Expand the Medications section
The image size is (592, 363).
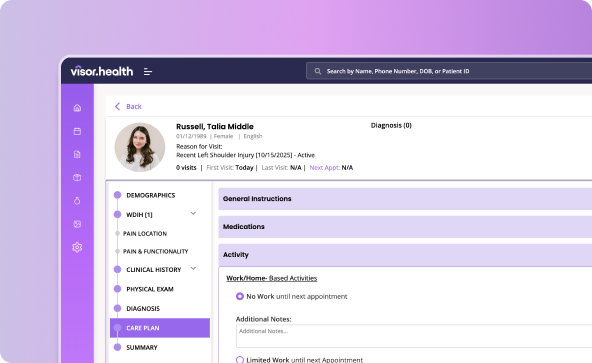(x=405, y=227)
